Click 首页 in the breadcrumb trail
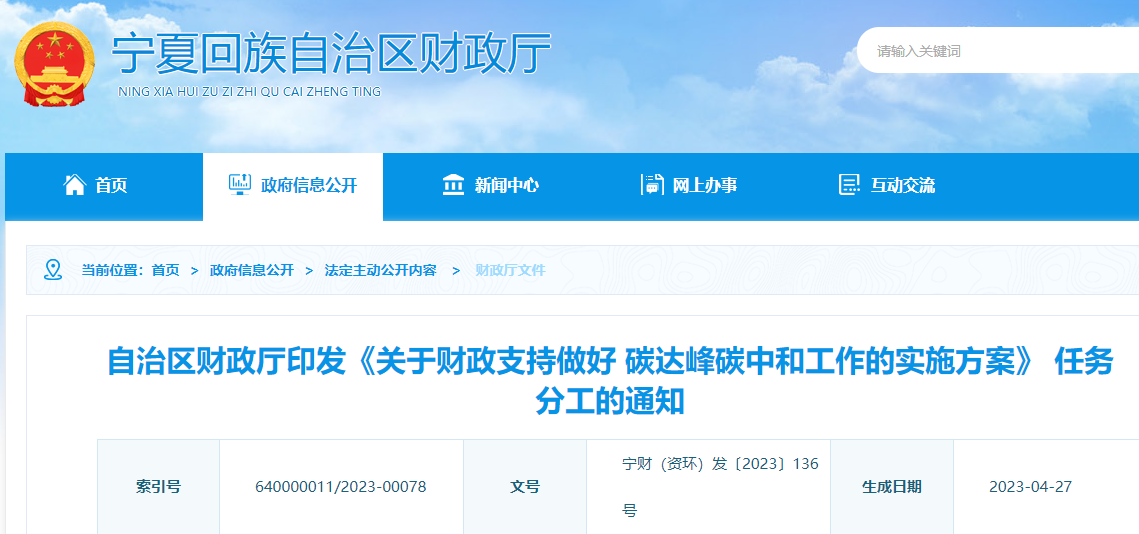This screenshot has height=534, width=1139. [x=166, y=270]
